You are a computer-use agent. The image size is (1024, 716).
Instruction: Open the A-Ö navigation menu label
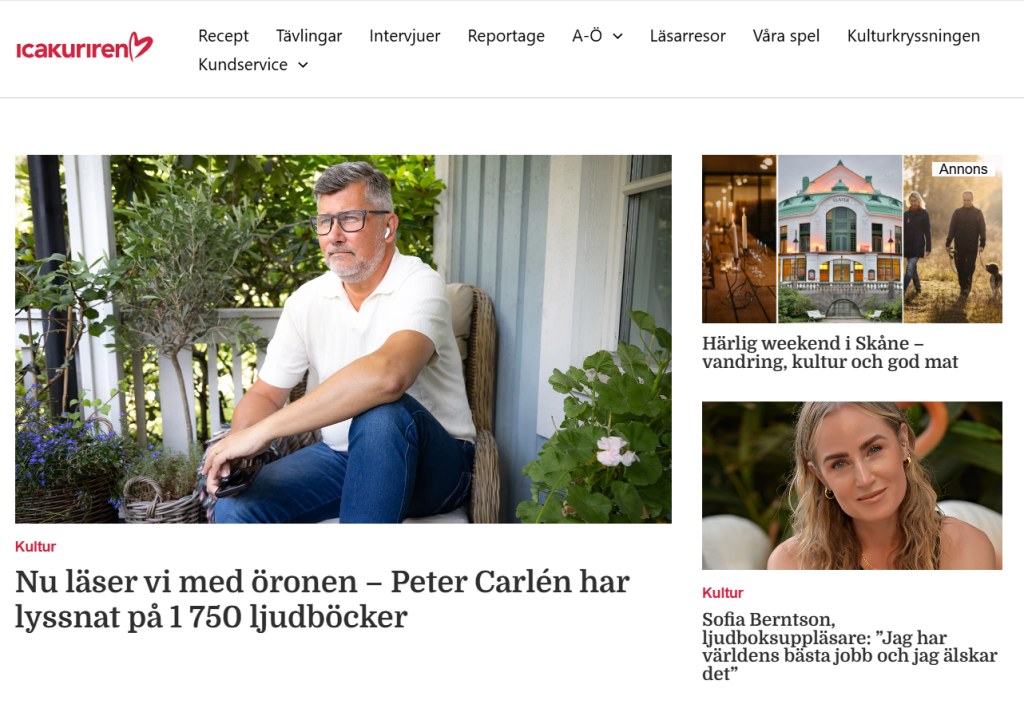pos(587,36)
